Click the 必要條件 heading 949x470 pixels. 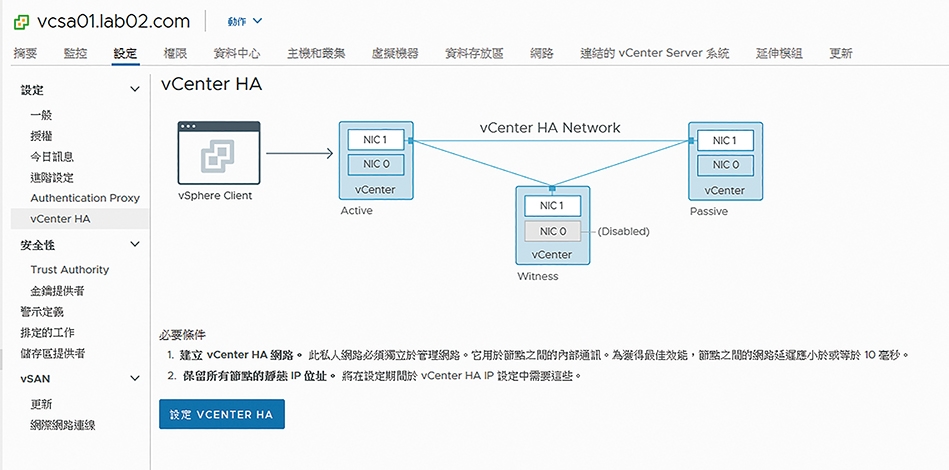[183, 335]
